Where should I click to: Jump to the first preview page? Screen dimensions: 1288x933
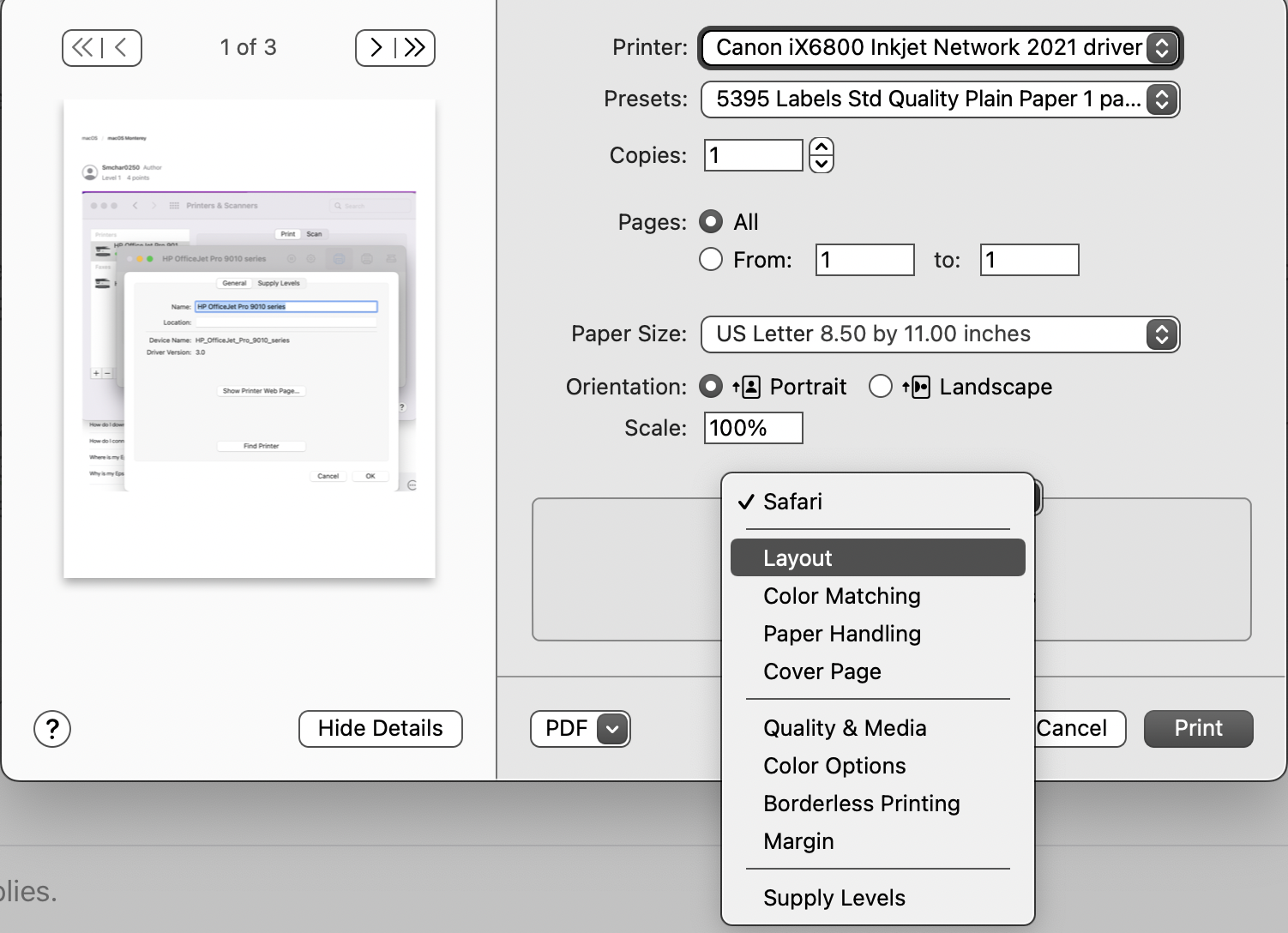(83, 48)
